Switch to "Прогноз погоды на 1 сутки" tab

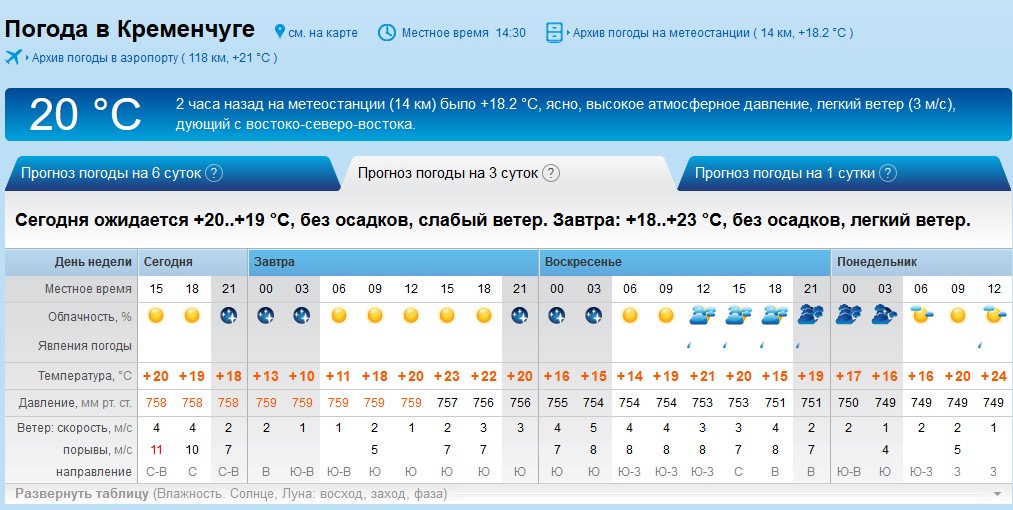point(784,173)
